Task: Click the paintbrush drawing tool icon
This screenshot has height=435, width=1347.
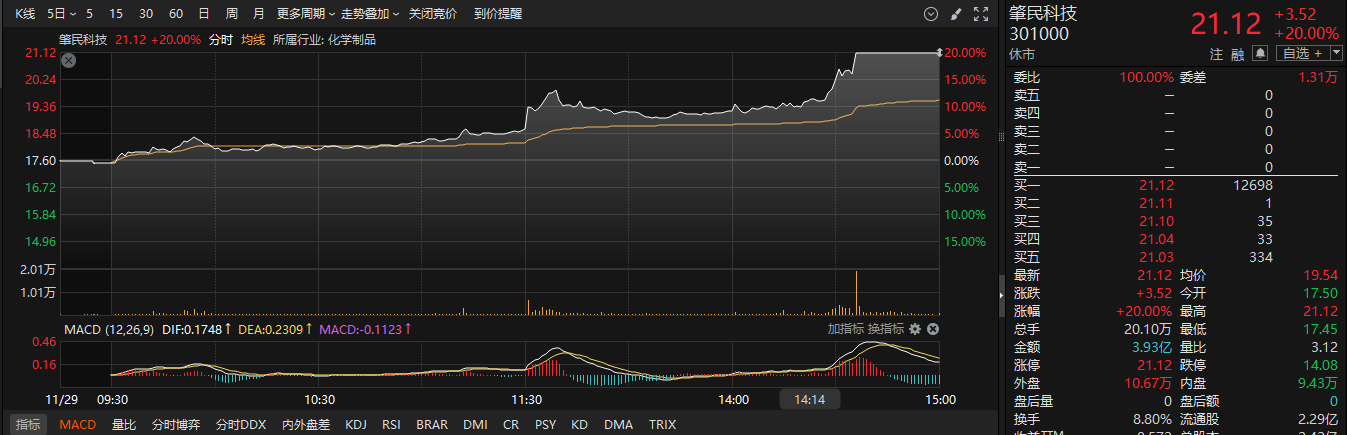Action: pyautogui.click(x=956, y=14)
